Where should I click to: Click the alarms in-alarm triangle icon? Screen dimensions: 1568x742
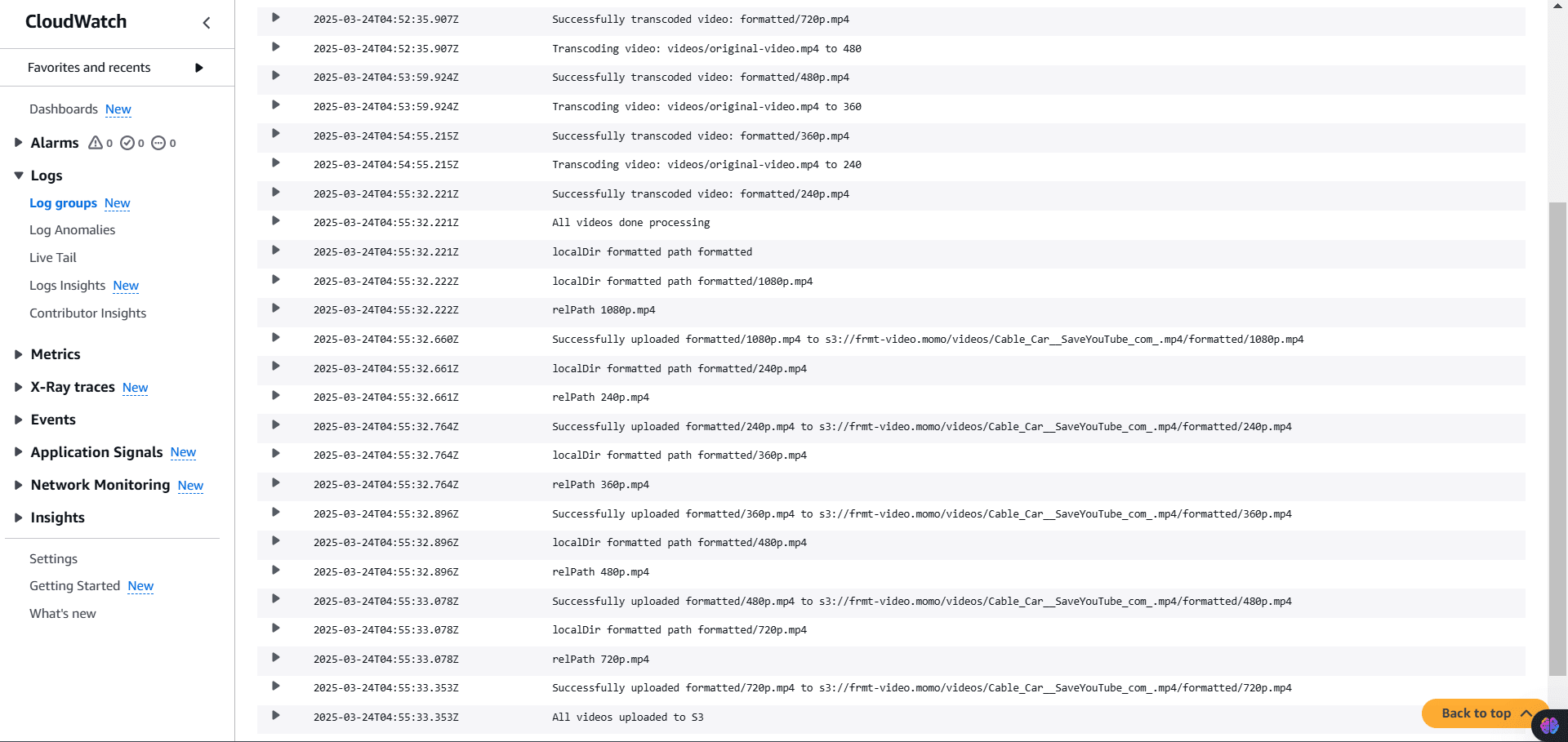(x=96, y=143)
